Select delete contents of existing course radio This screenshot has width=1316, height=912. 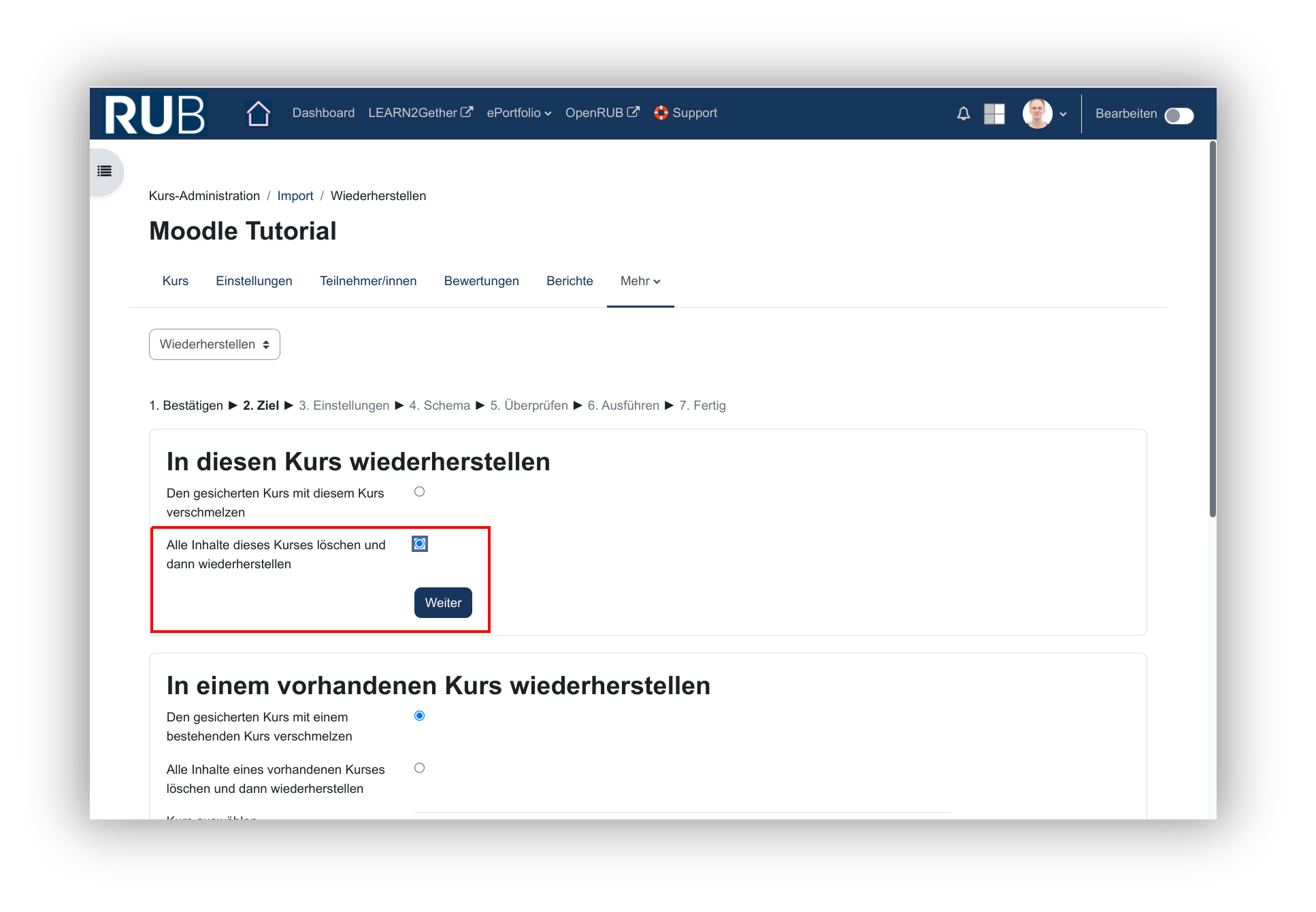tap(420, 768)
